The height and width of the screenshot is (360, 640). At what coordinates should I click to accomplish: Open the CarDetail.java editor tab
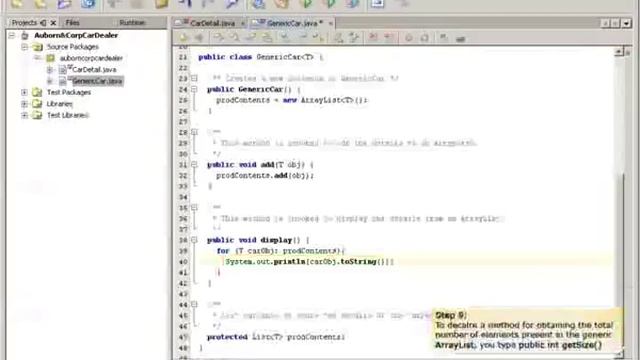click(x=212, y=23)
